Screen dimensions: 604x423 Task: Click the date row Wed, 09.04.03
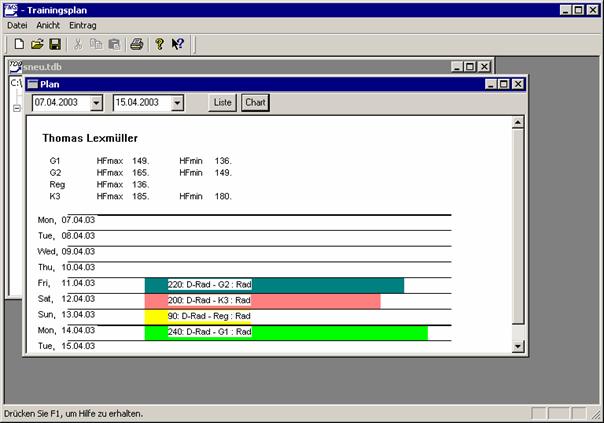click(x=66, y=252)
